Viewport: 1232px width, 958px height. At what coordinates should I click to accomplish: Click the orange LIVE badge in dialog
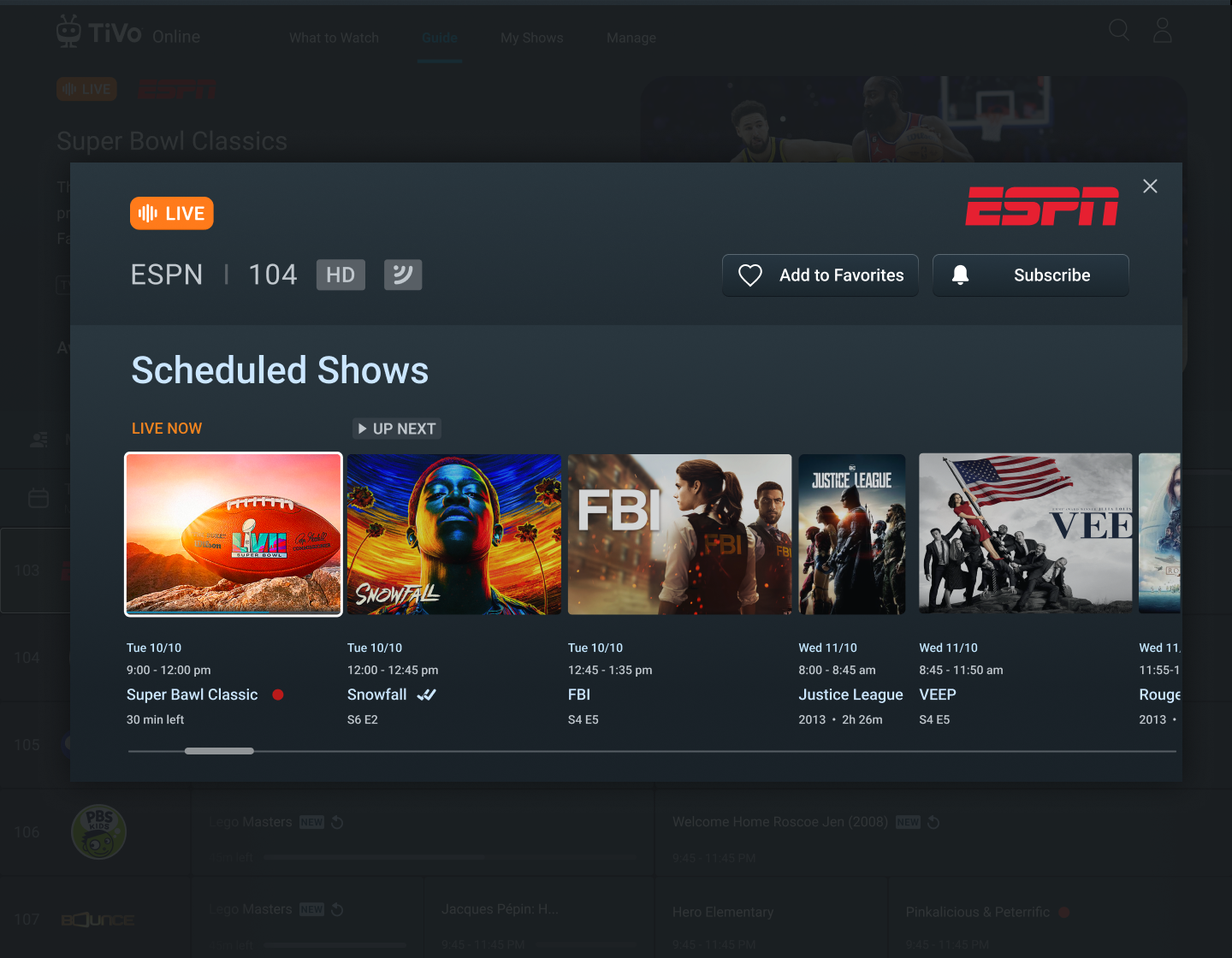172,213
